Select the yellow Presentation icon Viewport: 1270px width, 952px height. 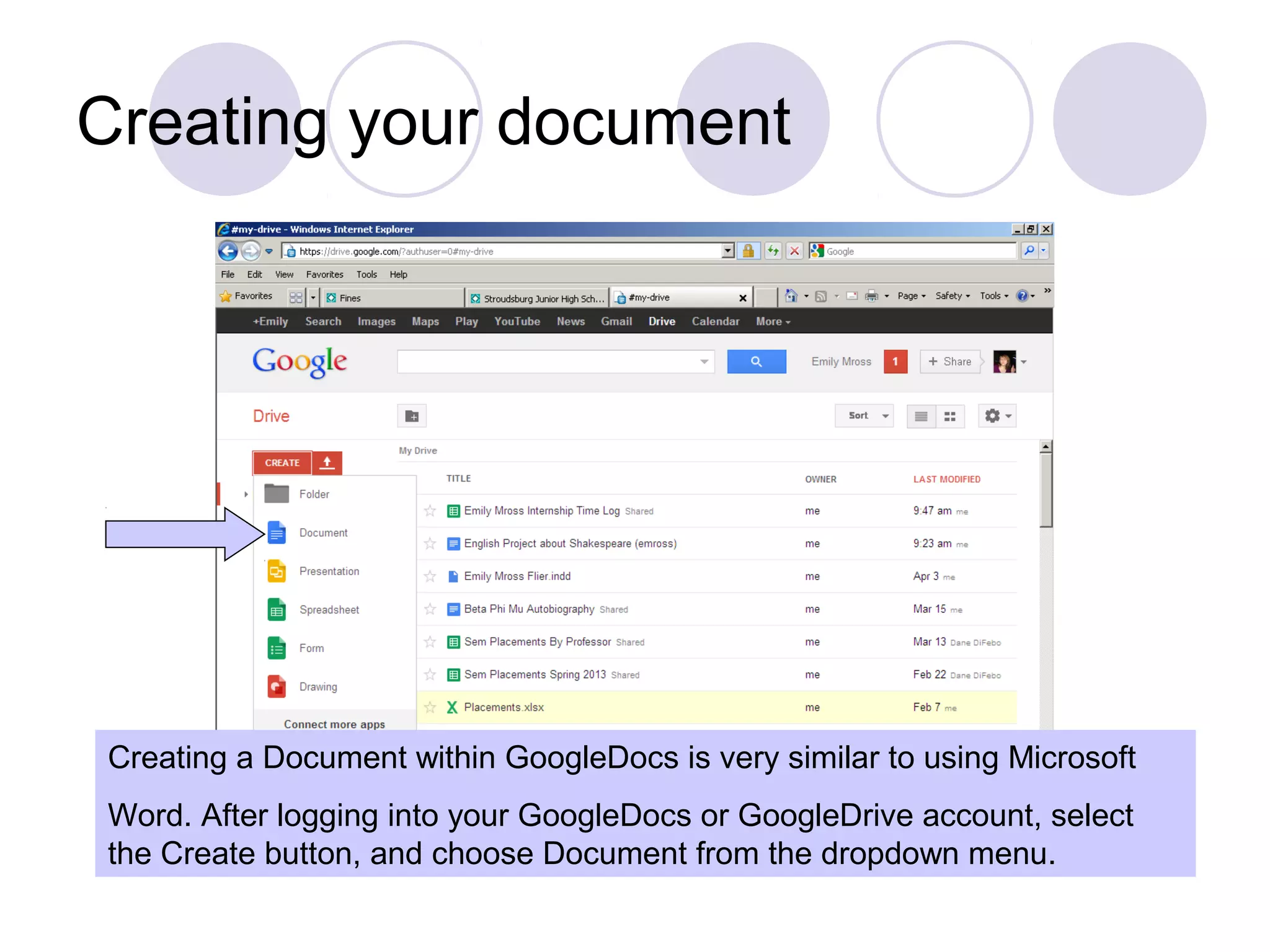pos(277,571)
